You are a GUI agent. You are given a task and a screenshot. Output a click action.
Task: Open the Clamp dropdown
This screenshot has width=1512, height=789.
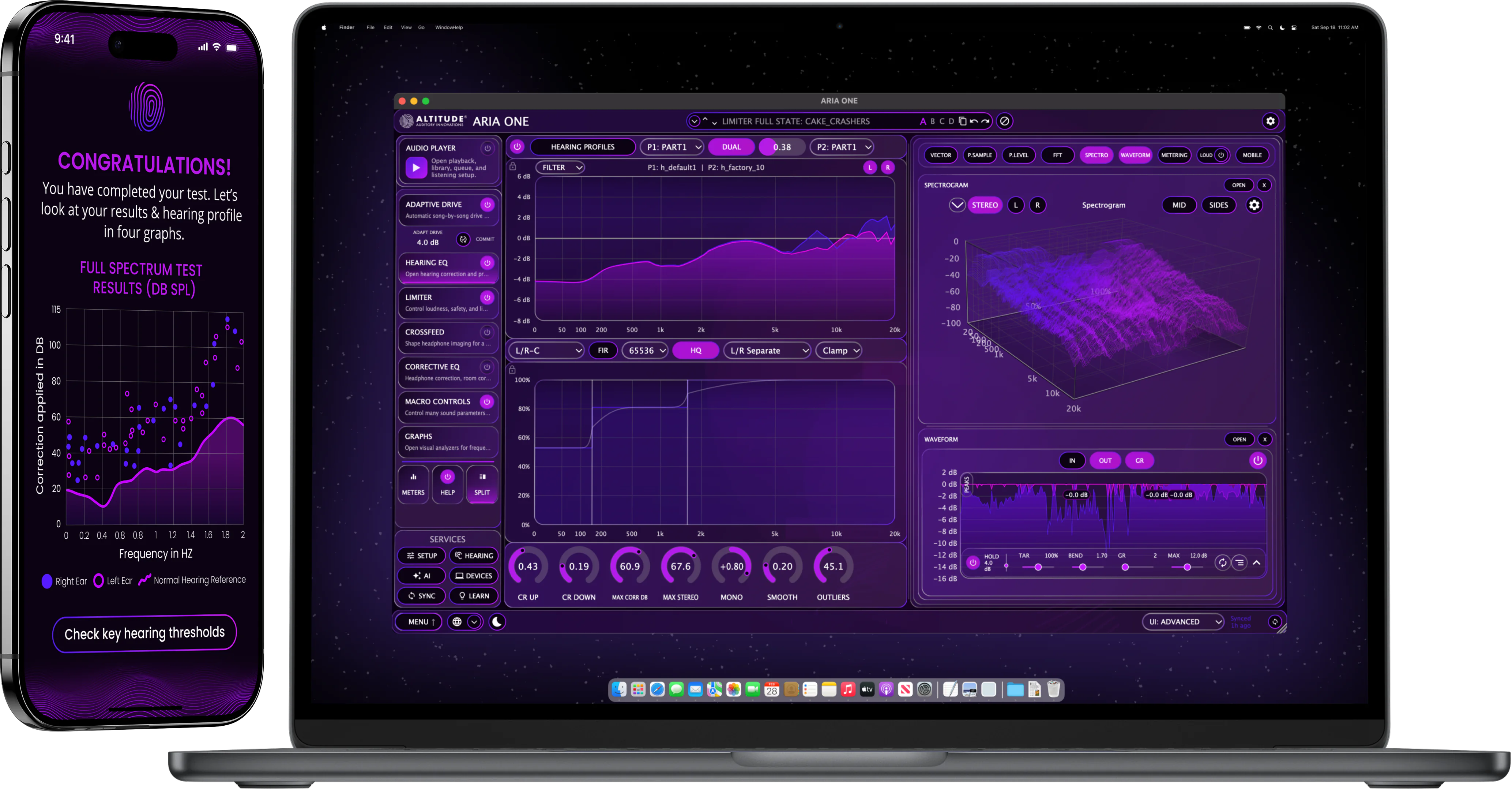839,351
